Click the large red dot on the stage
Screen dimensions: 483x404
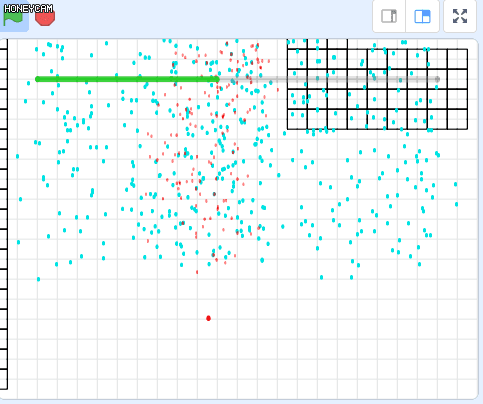pos(208,318)
